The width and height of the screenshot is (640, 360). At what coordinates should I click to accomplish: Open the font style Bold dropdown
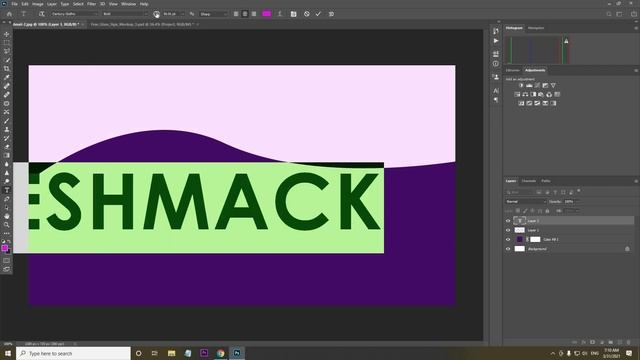125,14
